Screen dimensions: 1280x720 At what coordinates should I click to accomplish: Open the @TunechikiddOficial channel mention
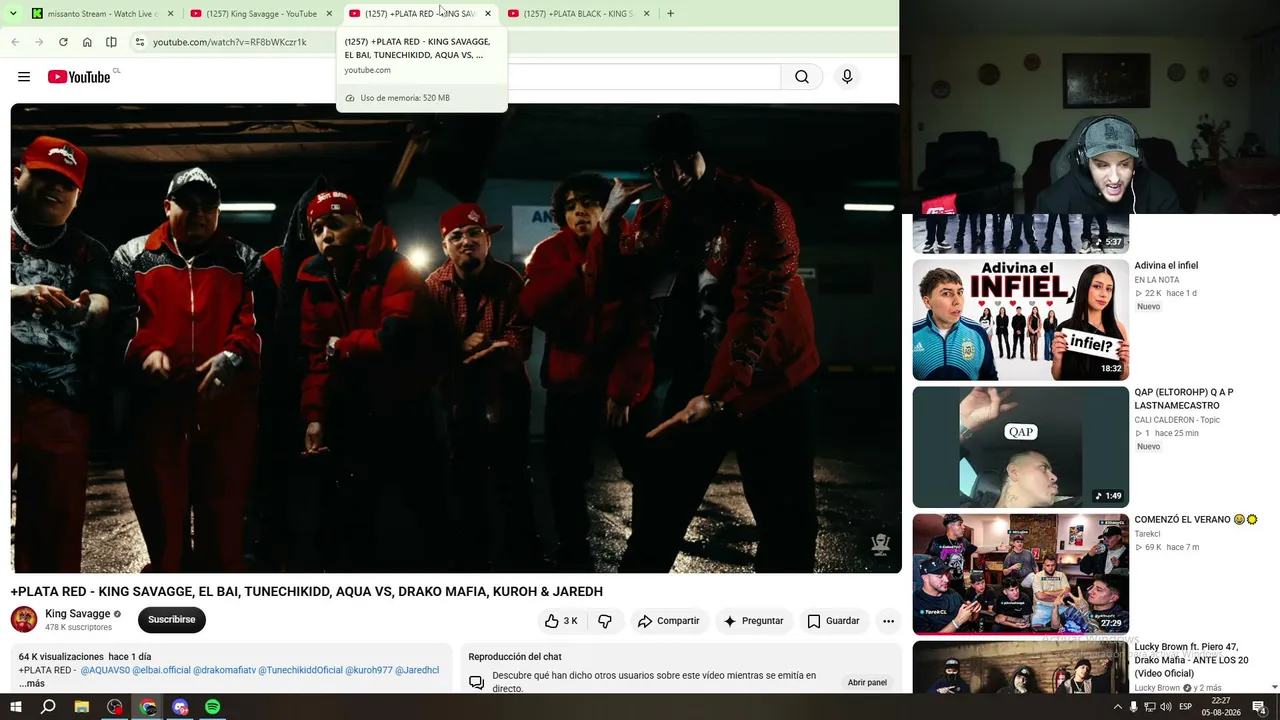tap(300, 670)
